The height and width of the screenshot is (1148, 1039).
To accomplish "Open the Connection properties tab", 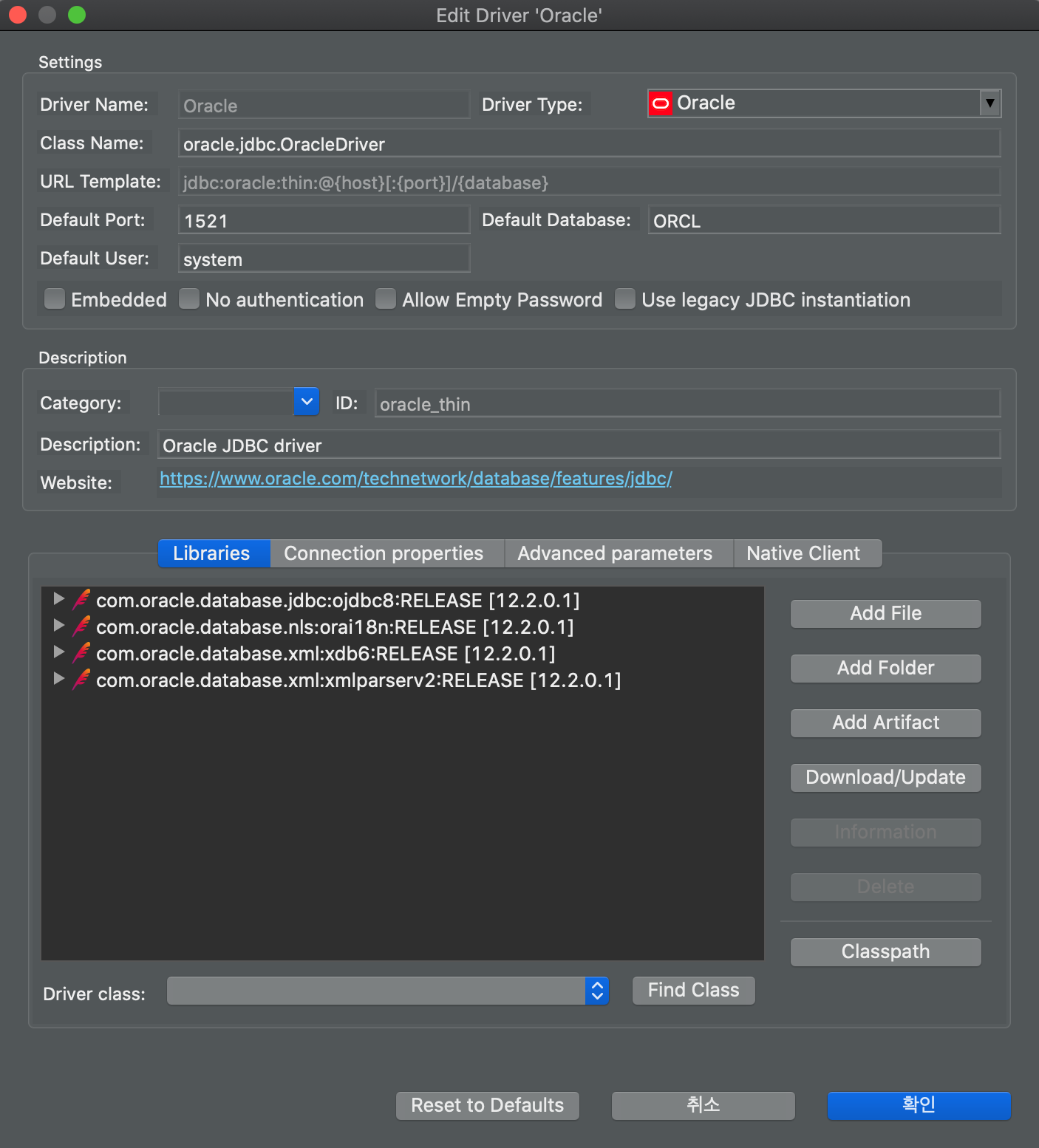I will tap(386, 553).
